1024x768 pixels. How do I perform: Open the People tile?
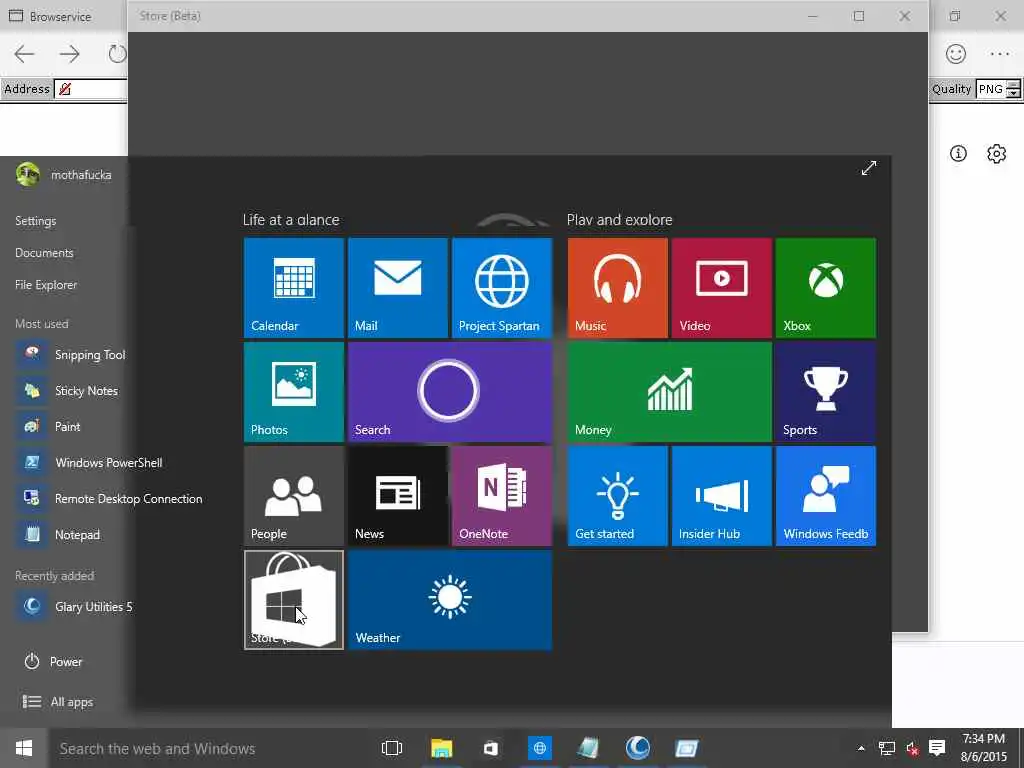tap(294, 496)
